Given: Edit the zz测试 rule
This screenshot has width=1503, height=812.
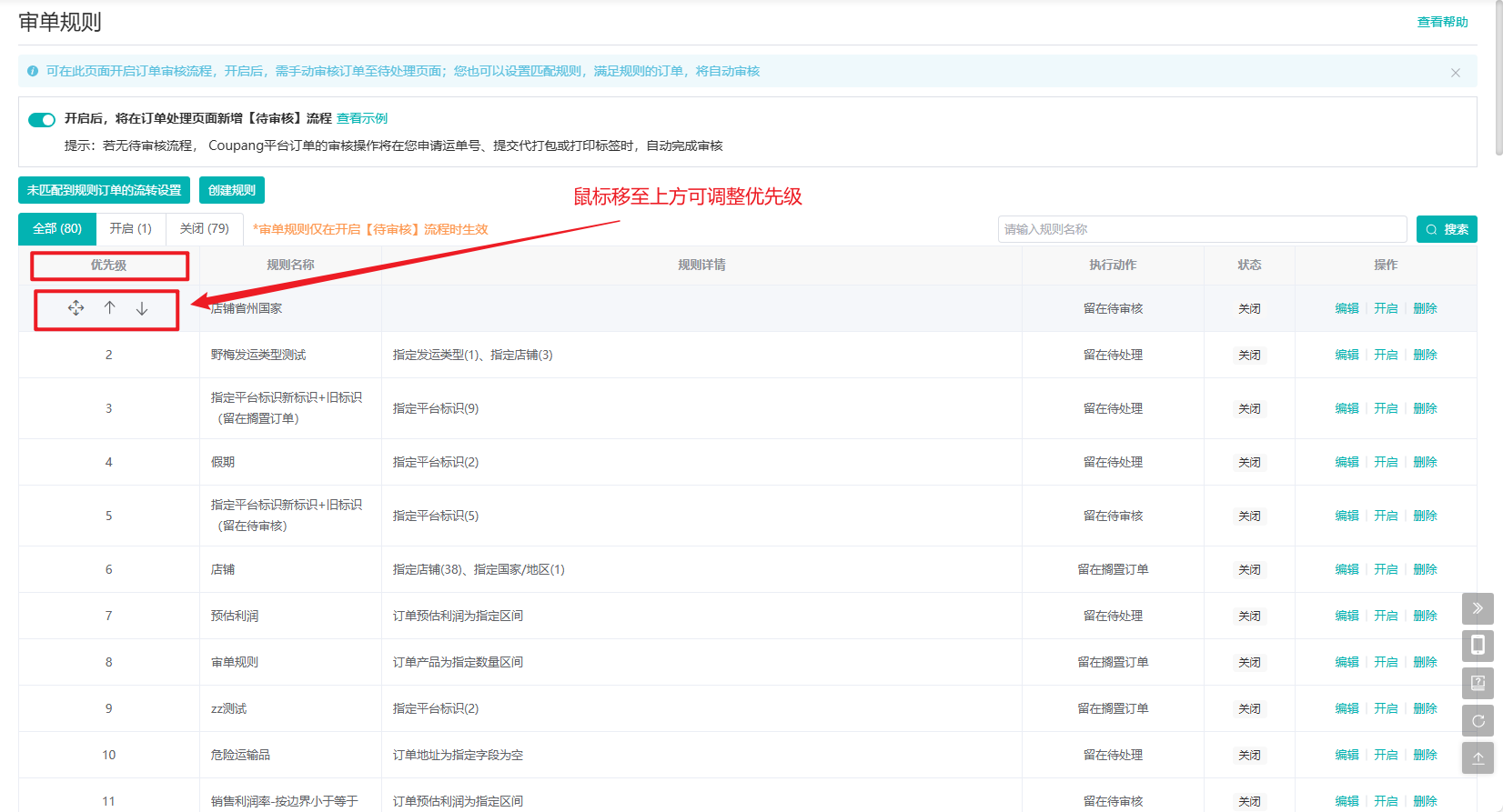Looking at the screenshot, I should click(1347, 709).
